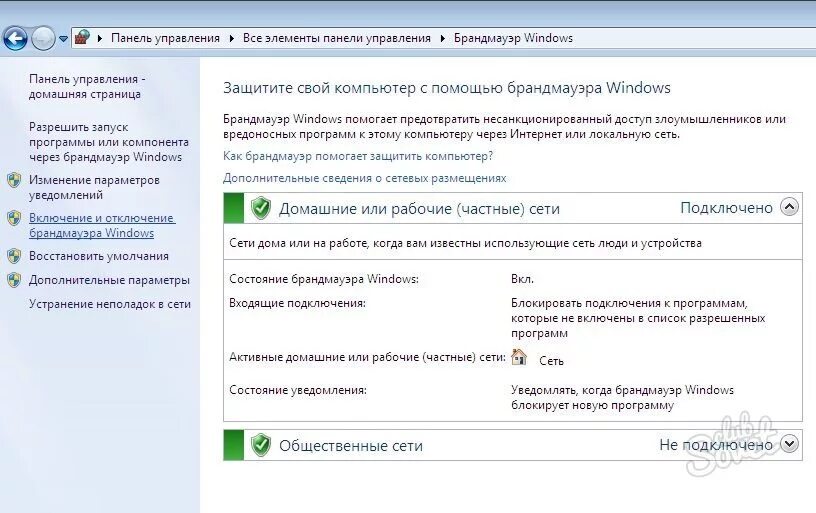
Task: Open recent pages dropdown arrow near navigation buttons
Action: click(63, 39)
